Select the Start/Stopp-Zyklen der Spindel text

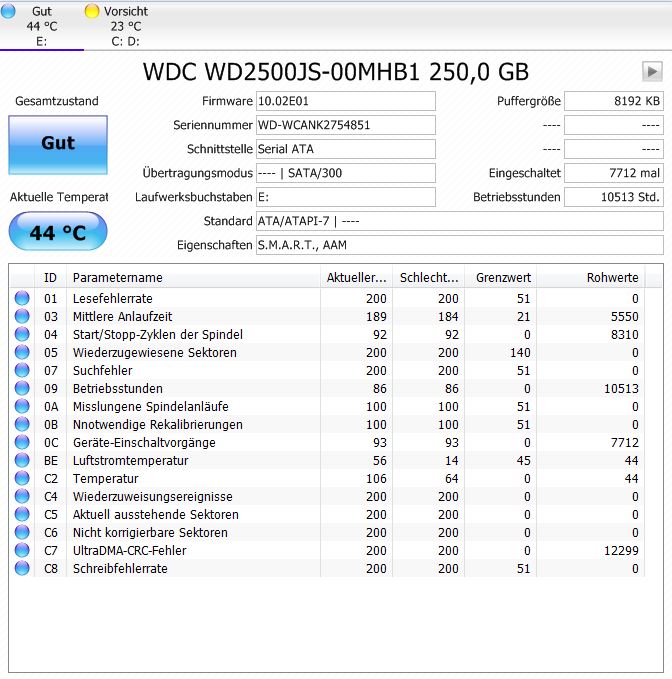click(x=158, y=334)
